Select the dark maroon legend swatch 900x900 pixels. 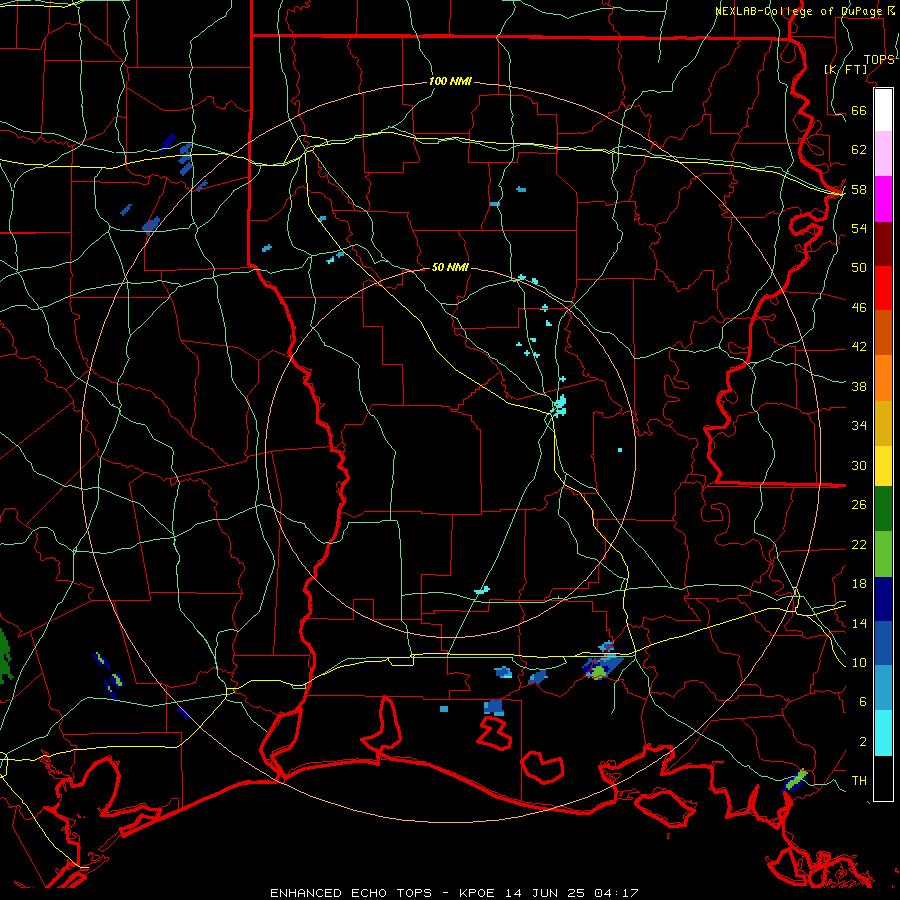pos(883,244)
